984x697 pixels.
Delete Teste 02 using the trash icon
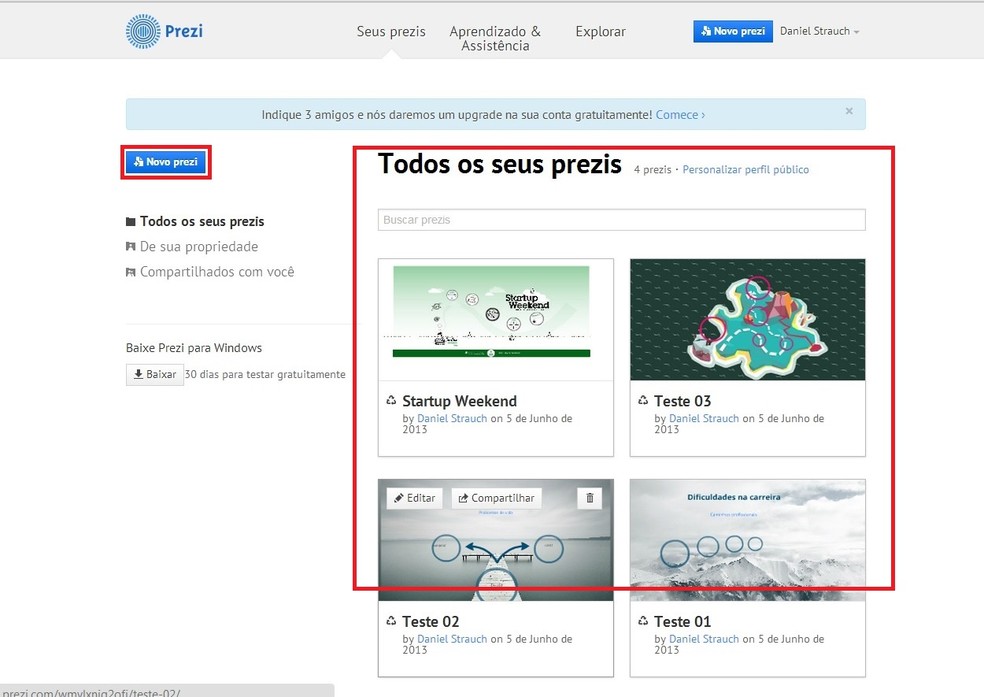point(589,497)
